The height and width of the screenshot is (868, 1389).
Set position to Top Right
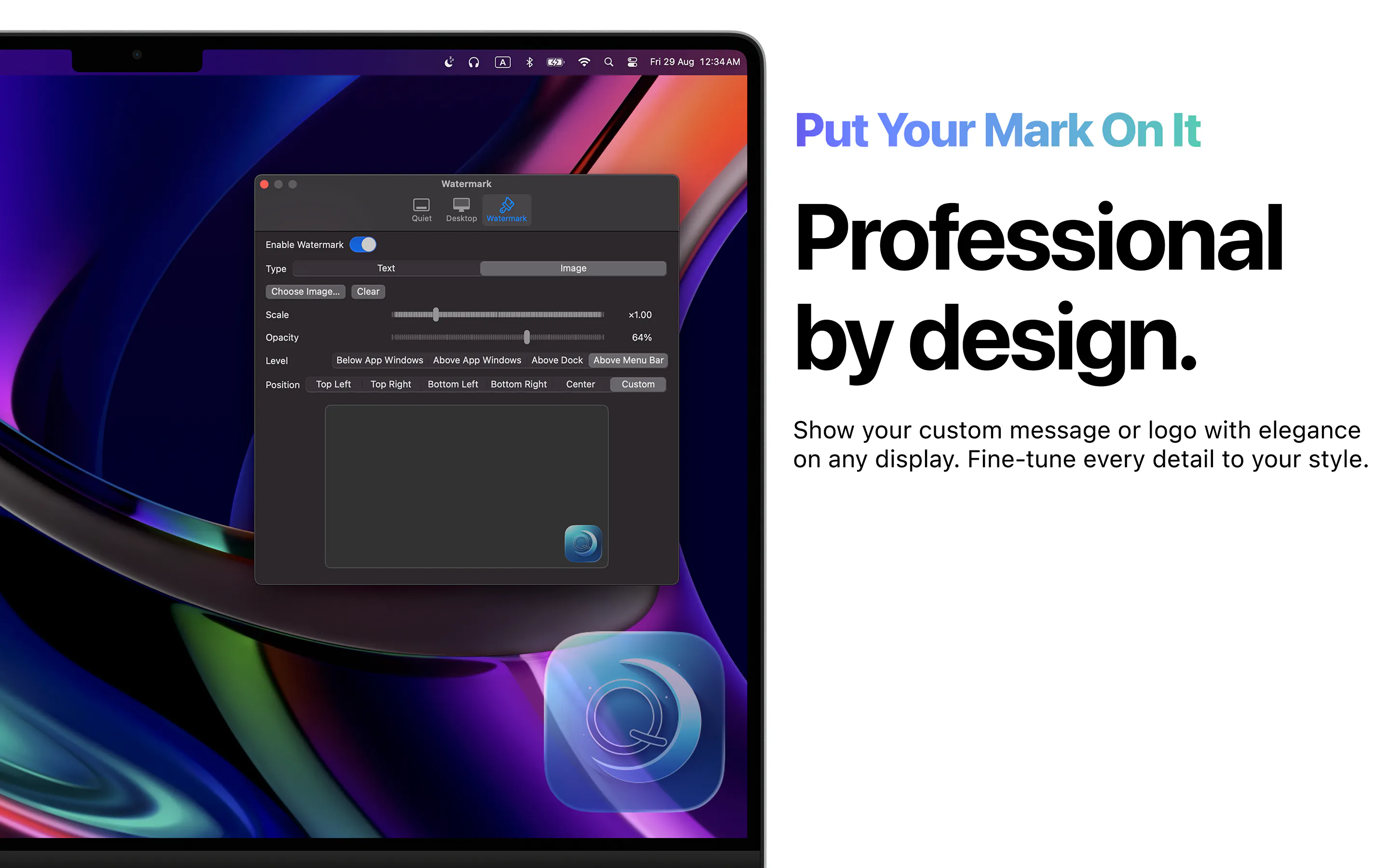tap(390, 385)
